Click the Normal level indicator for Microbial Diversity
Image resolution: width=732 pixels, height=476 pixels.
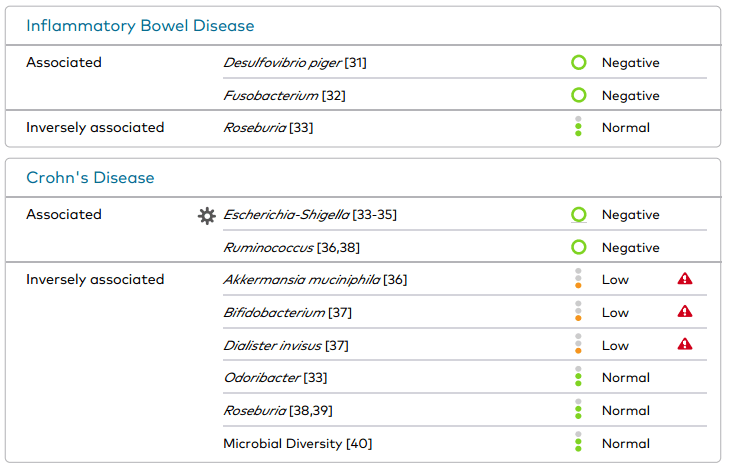coord(578,442)
